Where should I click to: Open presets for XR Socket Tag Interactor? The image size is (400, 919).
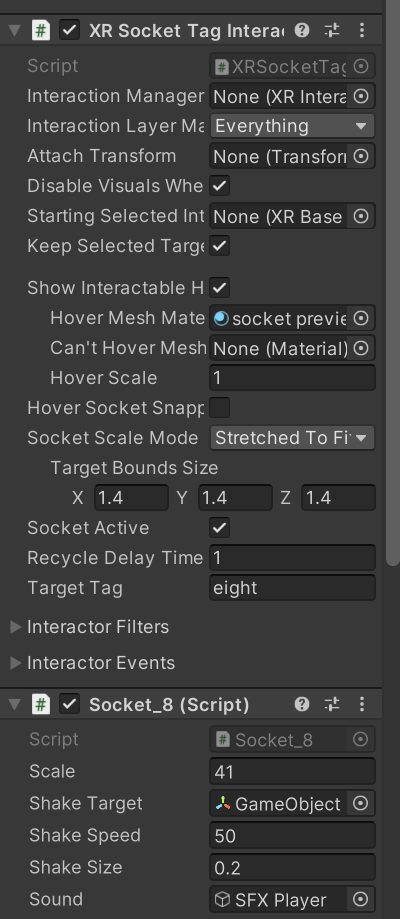pyautogui.click(x=332, y=30)
